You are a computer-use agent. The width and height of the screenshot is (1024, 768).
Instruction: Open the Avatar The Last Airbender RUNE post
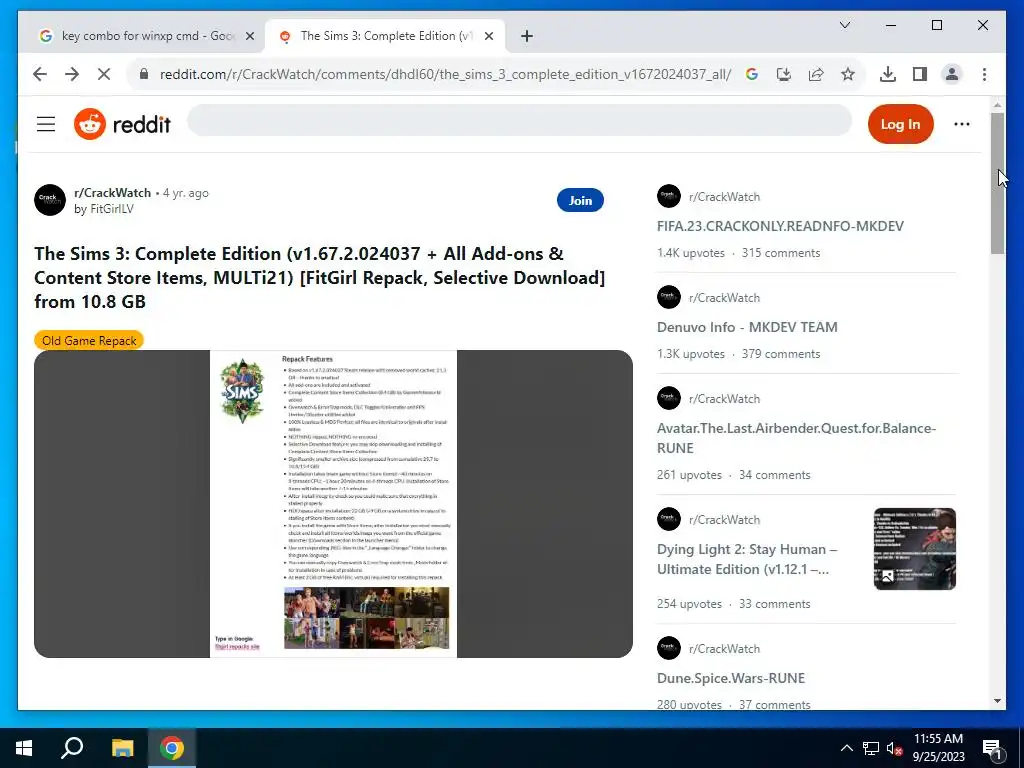tap(796, 438)
